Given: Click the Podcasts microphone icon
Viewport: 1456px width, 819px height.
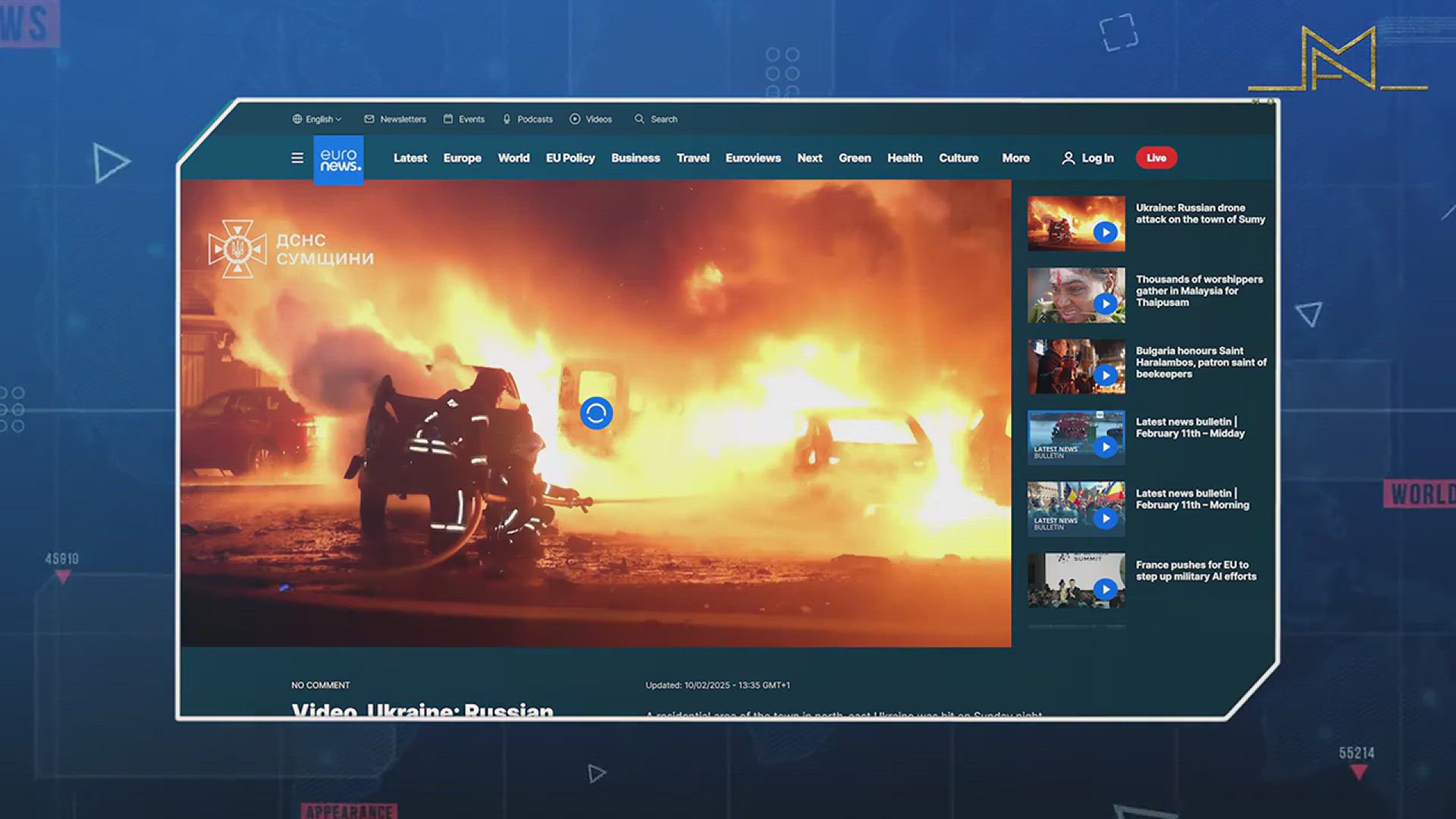Looking at the screenshot, I should tap(507, 119).
